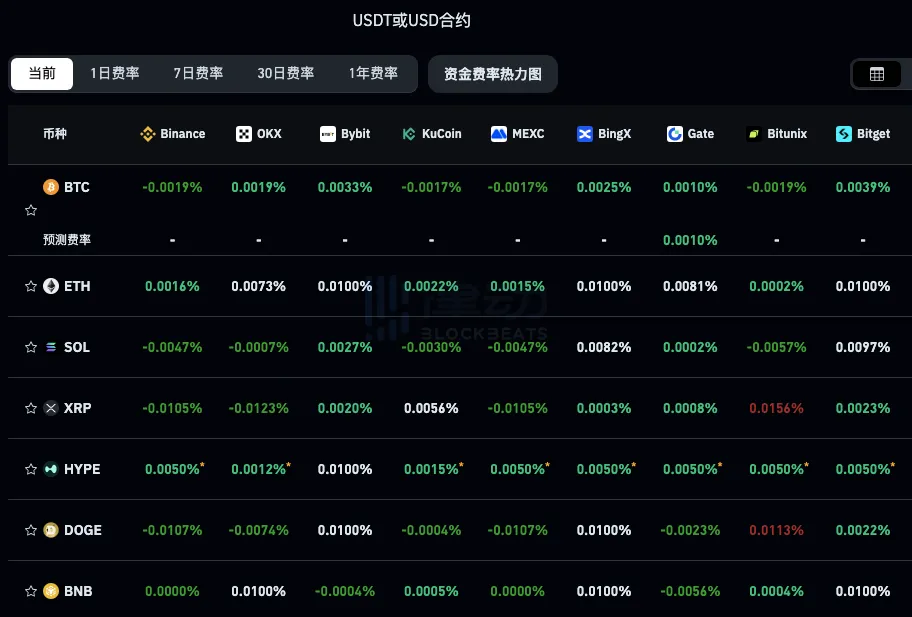This screenshot has height=617, width=912.
Task: Click BTC Bitget rate 0.0039%
Action: point(863,187)
